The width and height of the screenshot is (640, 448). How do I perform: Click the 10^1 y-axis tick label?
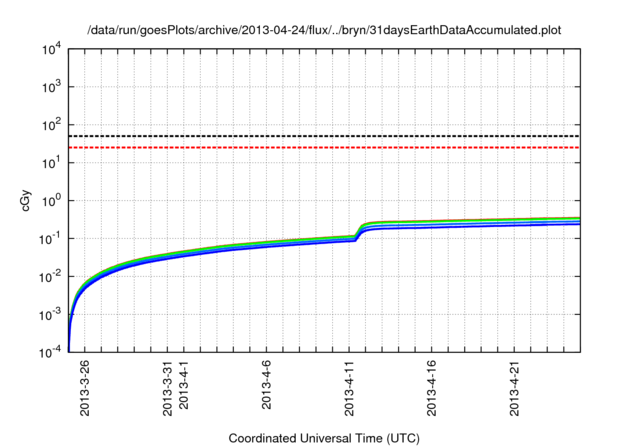(x=52, y=163)
